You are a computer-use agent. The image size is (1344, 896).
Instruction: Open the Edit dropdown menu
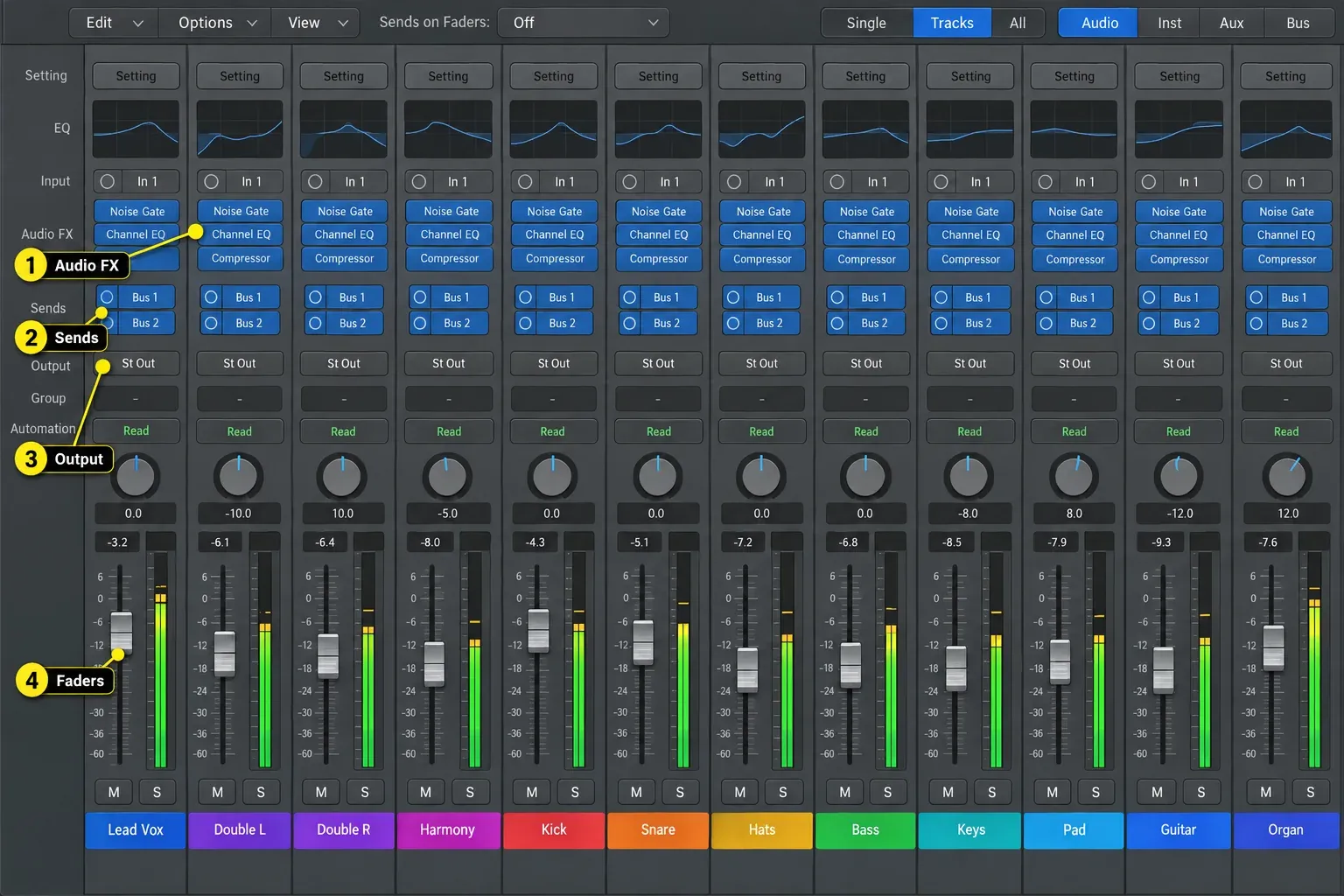point(114,23)
